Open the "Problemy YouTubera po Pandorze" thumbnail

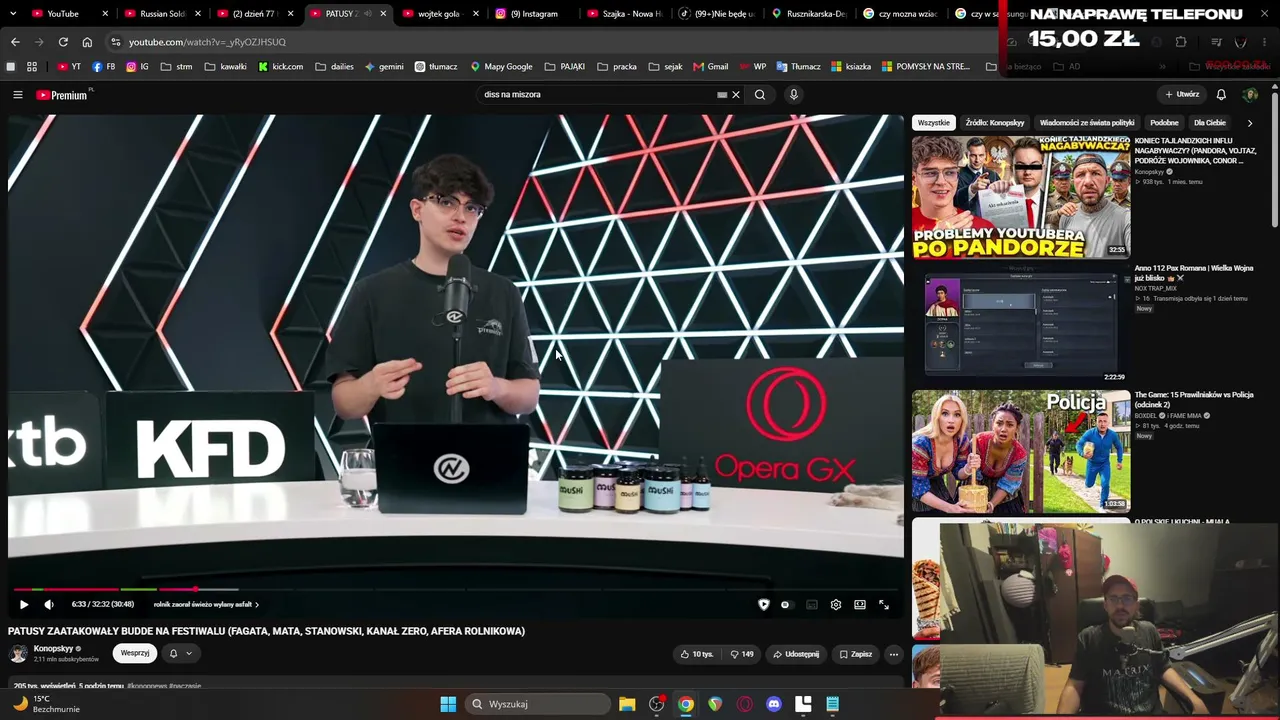pyautogui.click(x=1021, y=197)
